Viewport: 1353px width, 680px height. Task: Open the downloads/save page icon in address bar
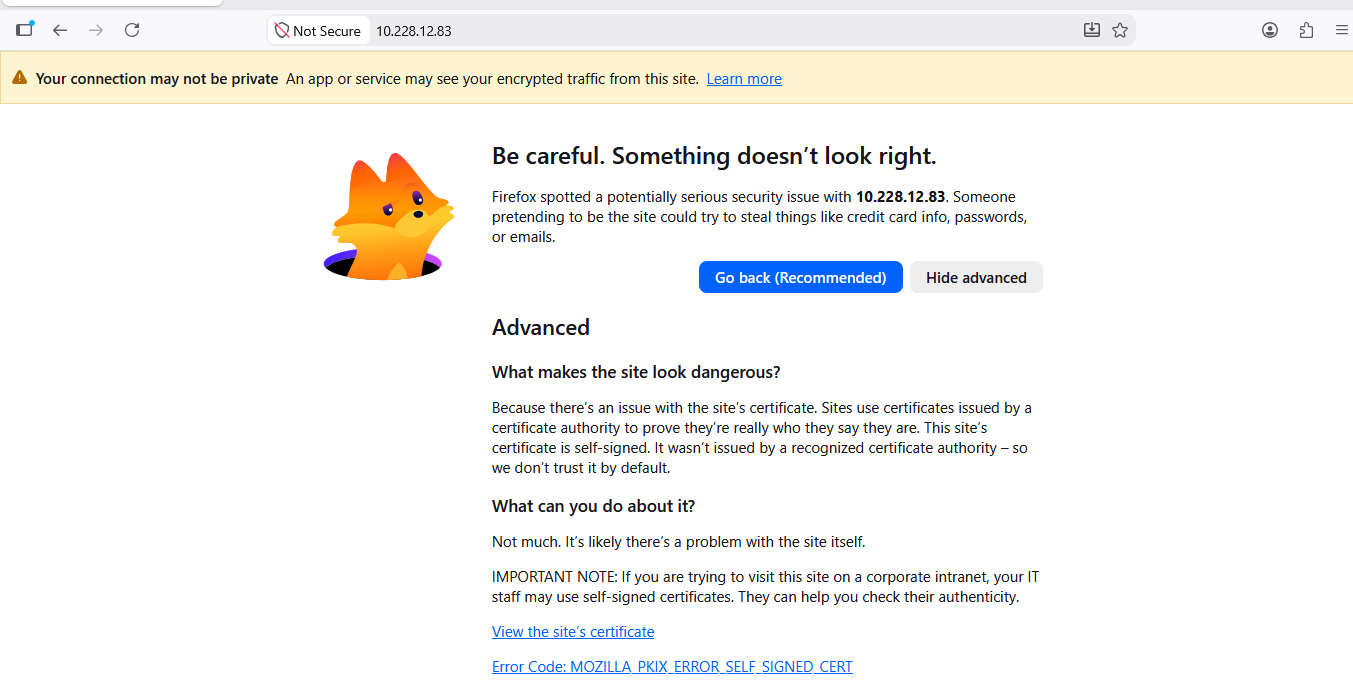point(1092,31)
